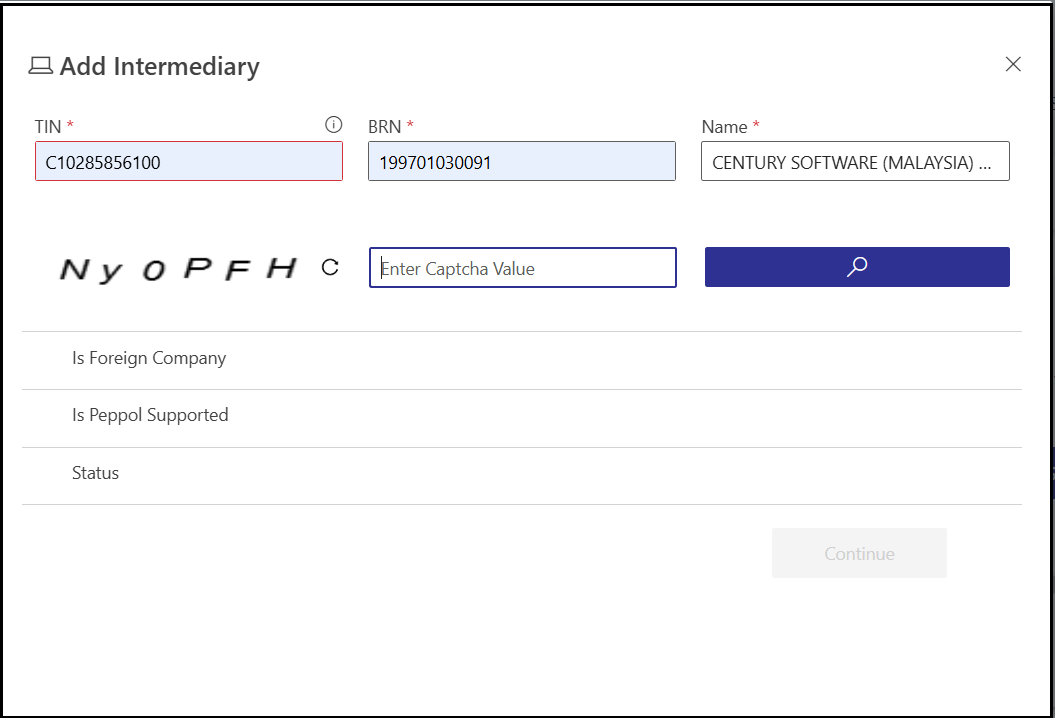Click into the Enter Captcha Value box

523,268
